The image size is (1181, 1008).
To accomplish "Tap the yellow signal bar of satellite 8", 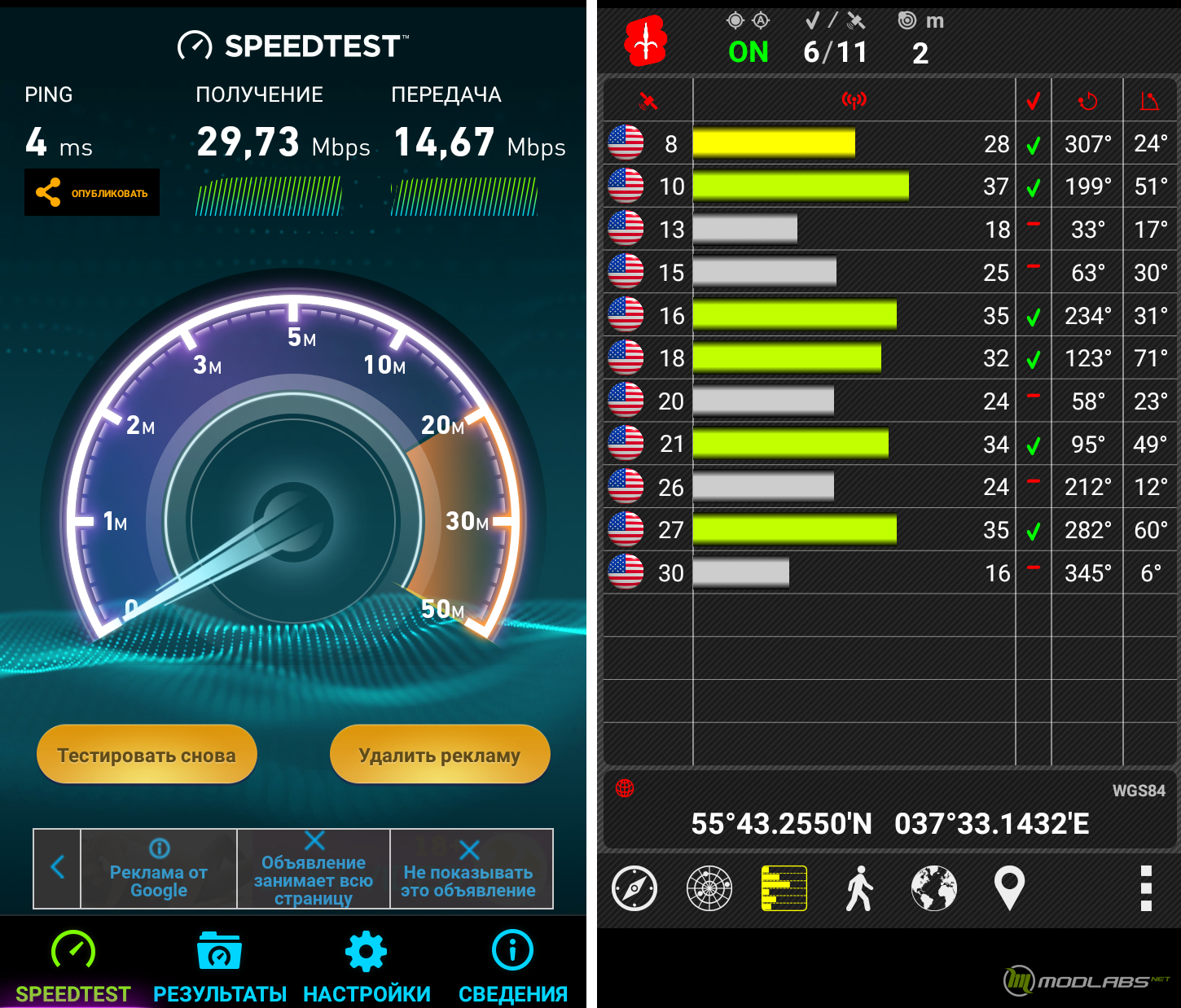I will (774, 143).
